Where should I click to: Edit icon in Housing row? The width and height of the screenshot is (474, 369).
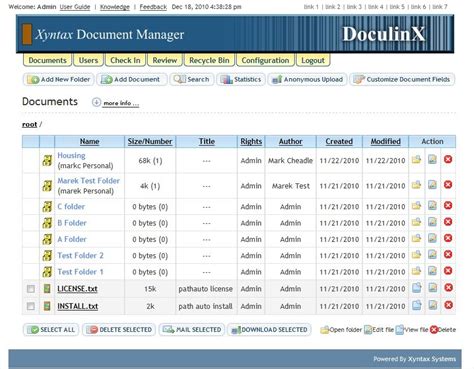432,160
